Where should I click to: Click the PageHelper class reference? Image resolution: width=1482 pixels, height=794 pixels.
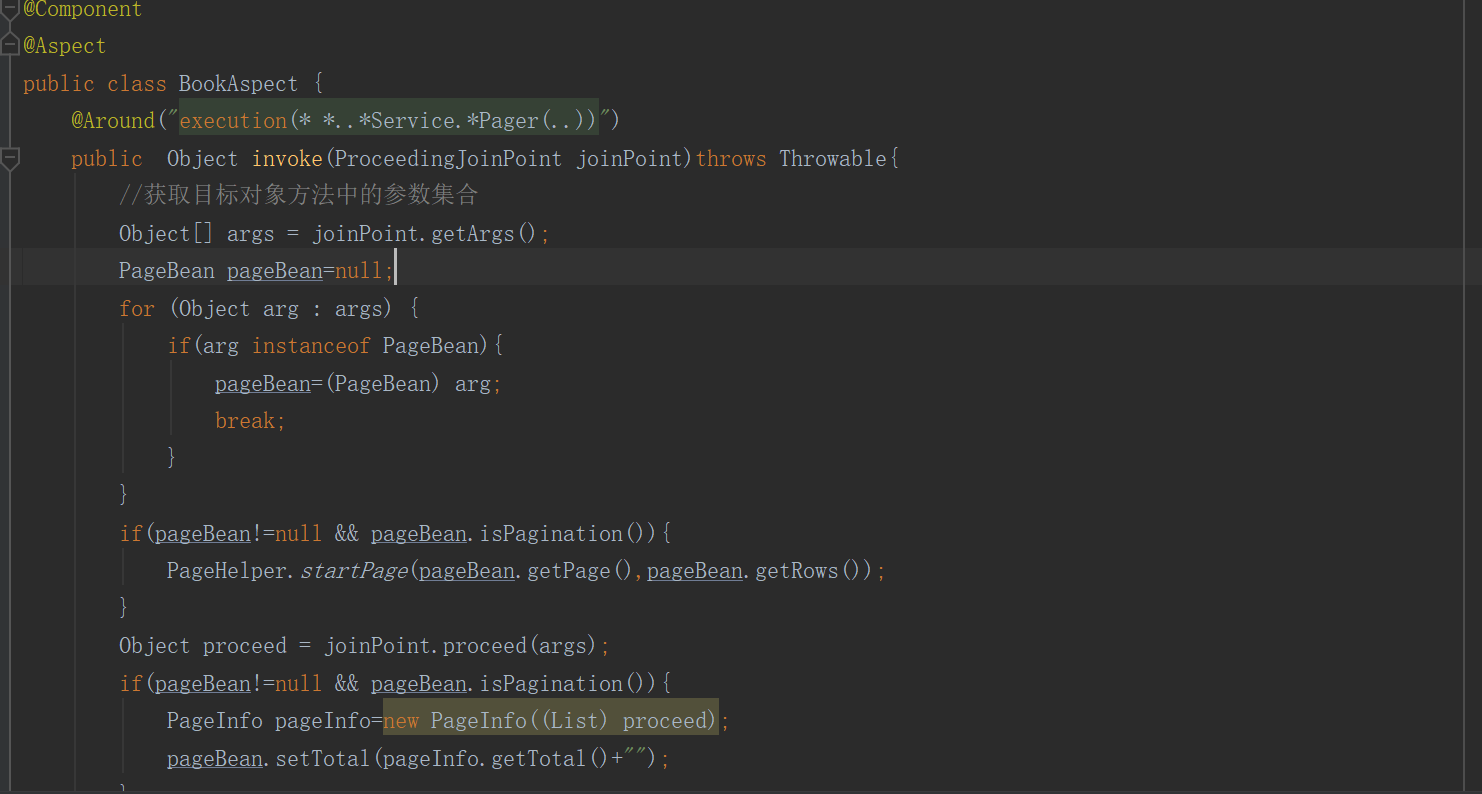click(x=227, y=571)
